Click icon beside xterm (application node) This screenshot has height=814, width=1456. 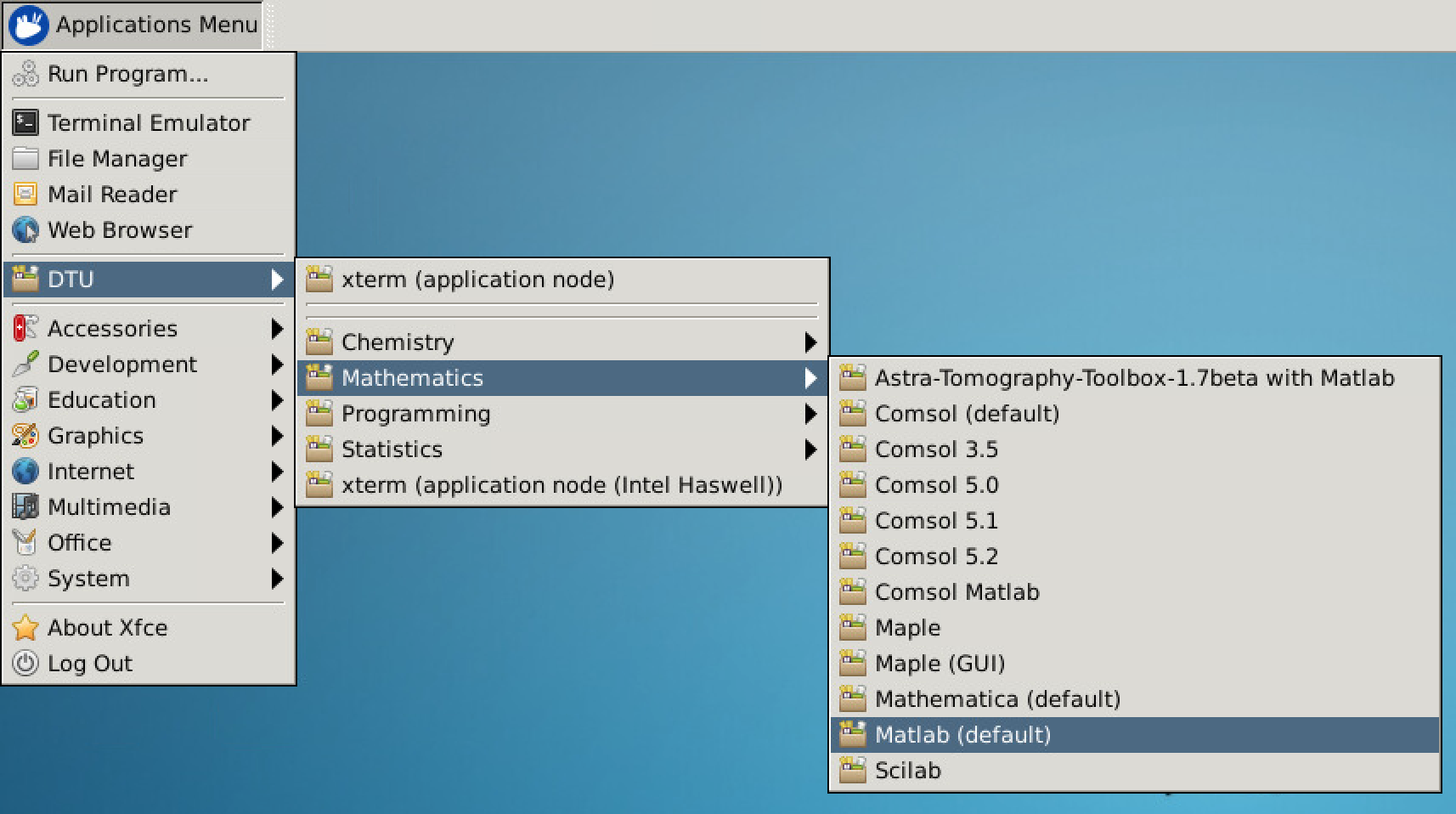tap(319, 280)
